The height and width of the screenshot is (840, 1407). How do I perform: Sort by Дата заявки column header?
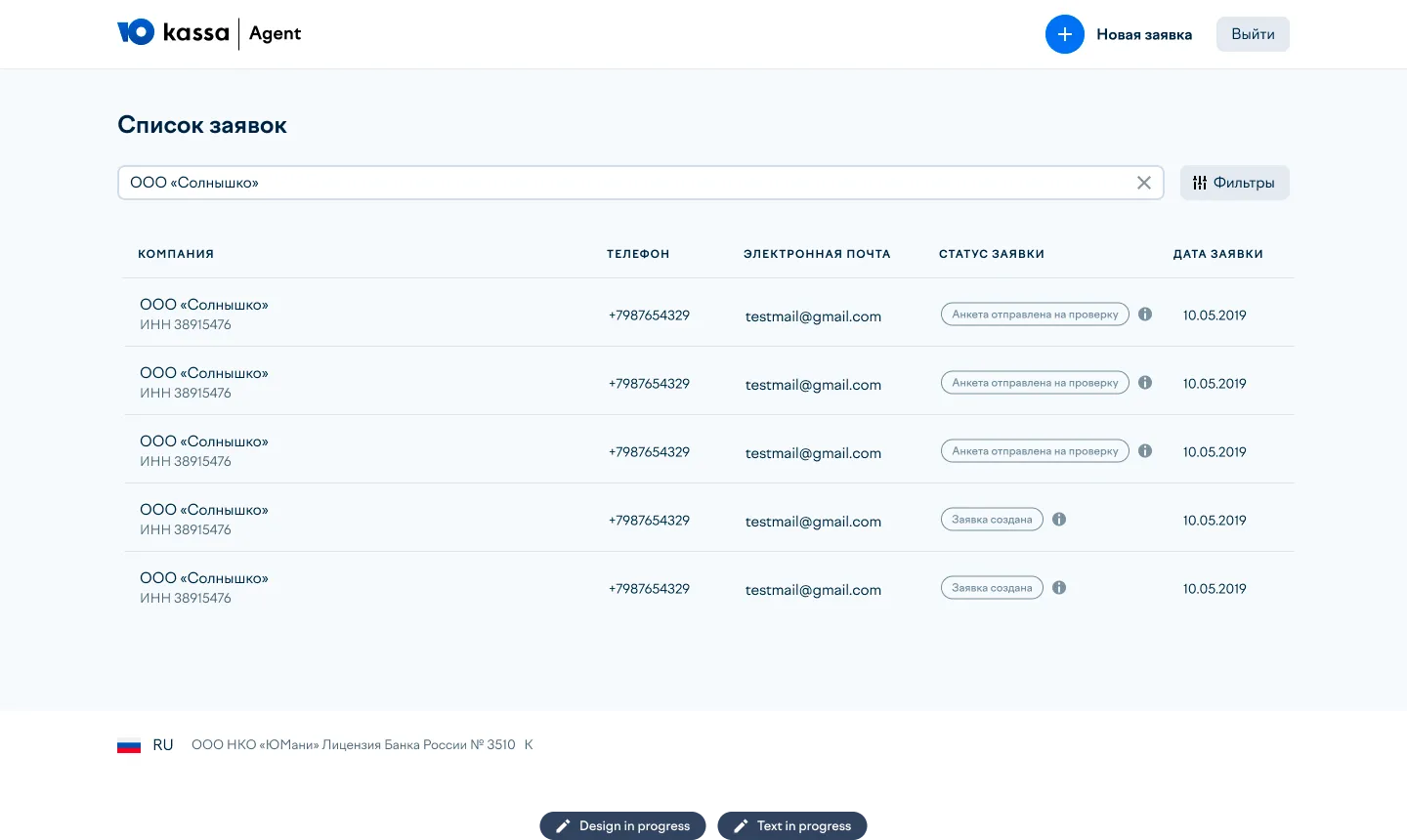pyautogui.click(x=1217, y=254)
